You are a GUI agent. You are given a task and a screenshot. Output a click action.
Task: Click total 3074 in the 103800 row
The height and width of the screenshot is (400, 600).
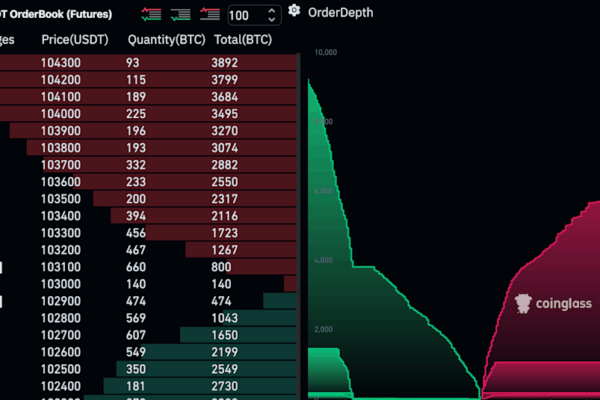point(225,148)
